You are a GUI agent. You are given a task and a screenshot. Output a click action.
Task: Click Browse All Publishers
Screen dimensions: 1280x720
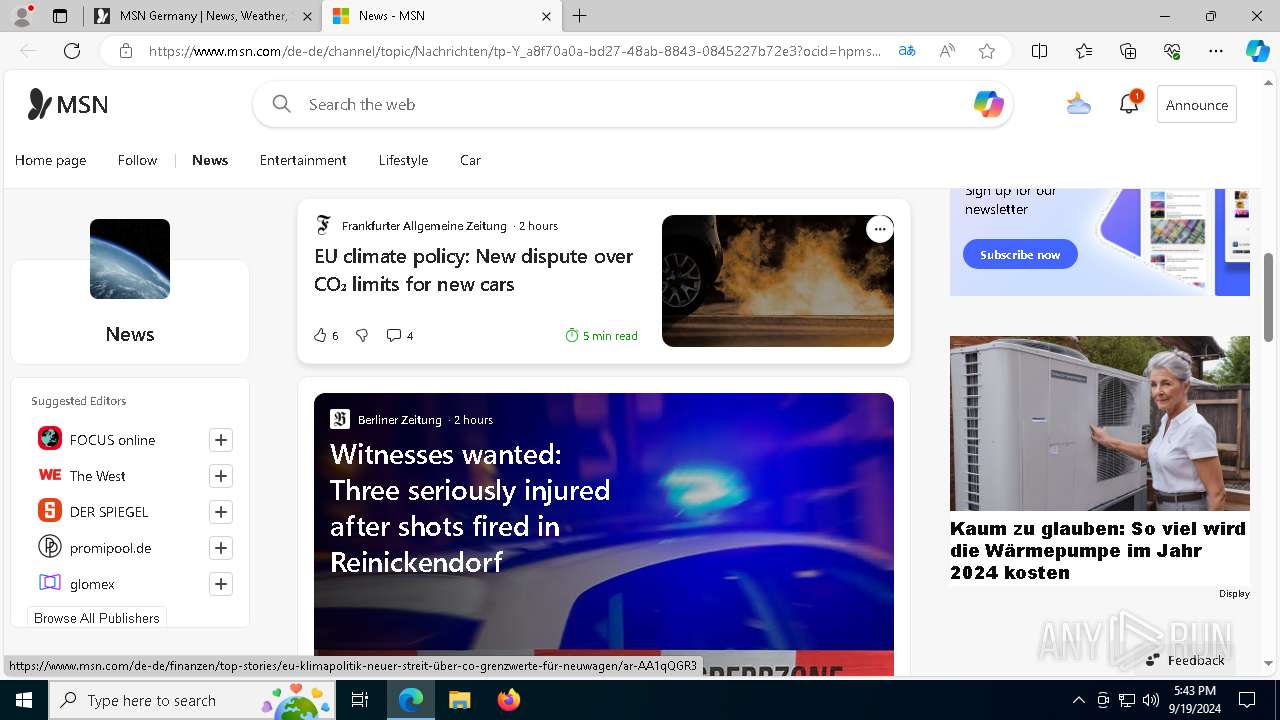click(97, 618)
